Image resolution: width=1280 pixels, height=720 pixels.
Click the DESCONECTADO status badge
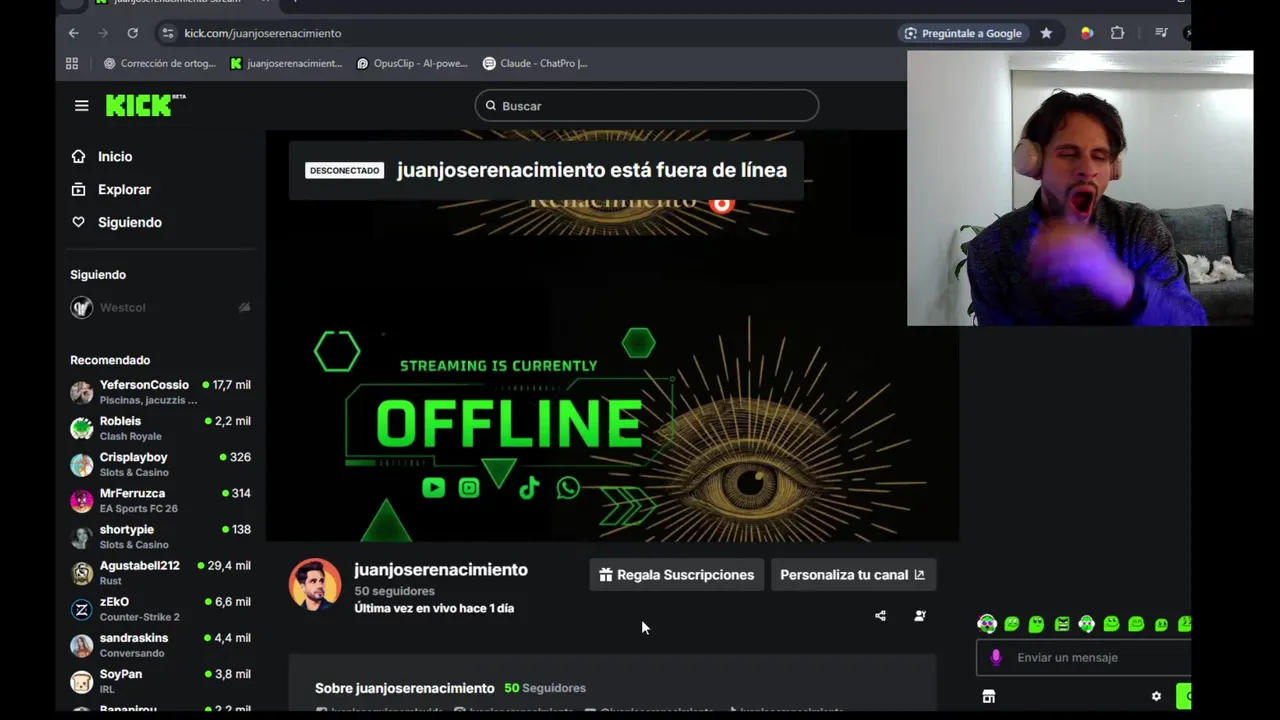coord(344,171)
